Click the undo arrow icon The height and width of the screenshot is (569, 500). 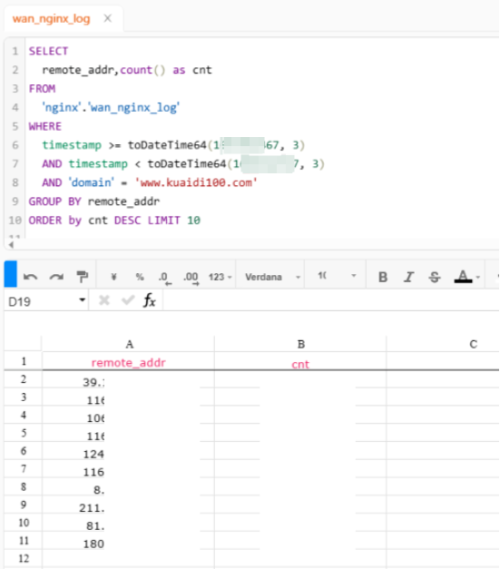[30, 277]
